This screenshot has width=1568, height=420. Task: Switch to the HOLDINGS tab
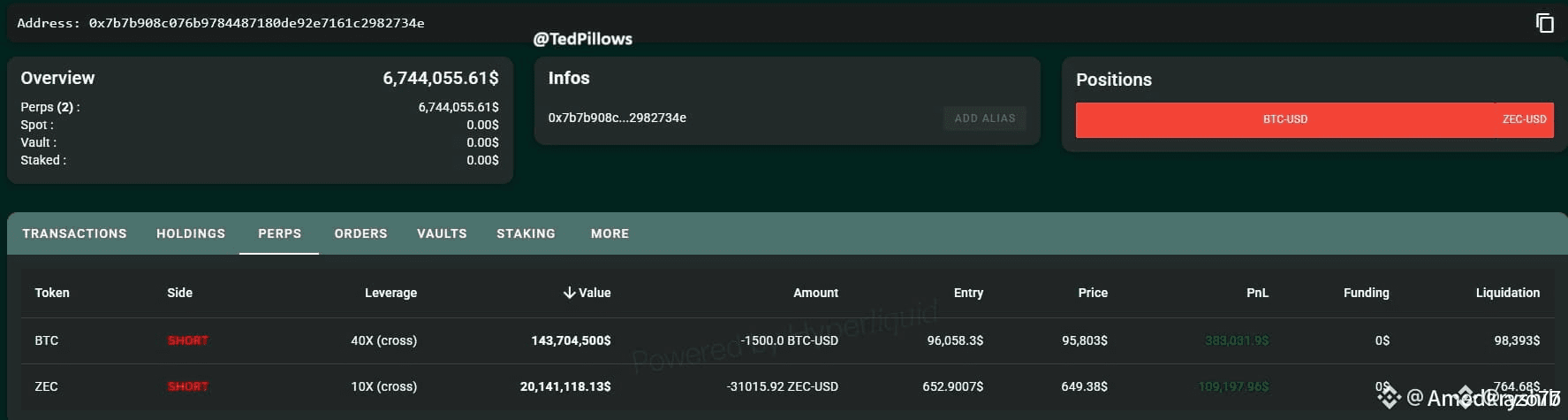[x=191, y=233]
